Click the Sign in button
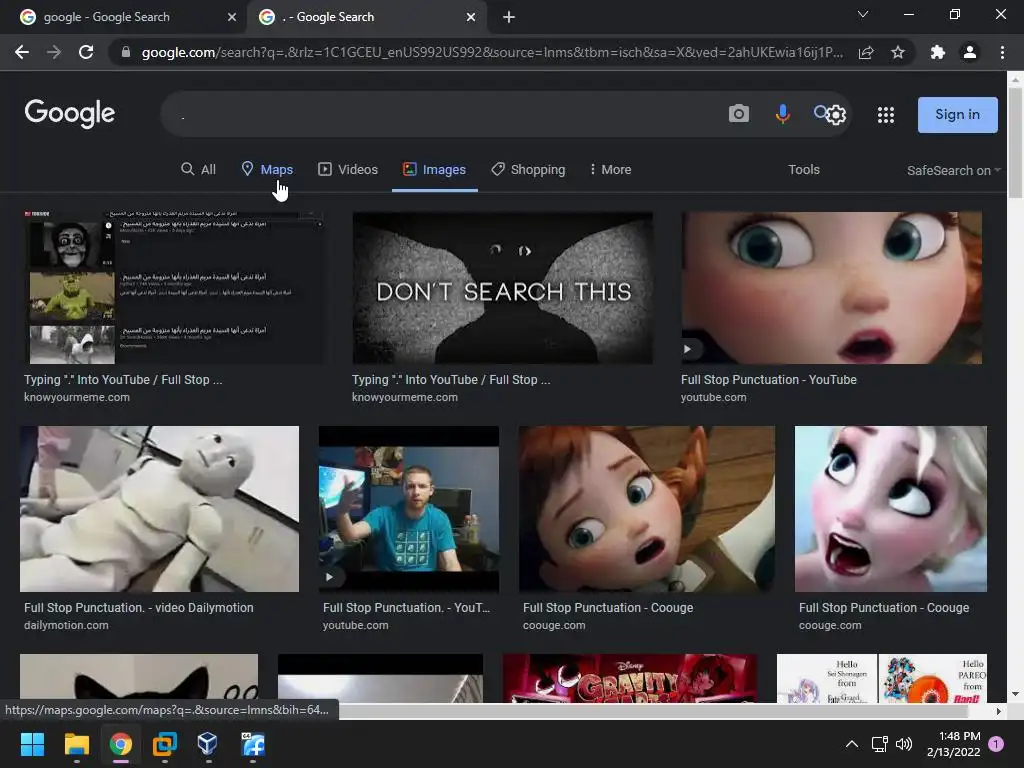Viewport: 1024px width, 768px height. (957, 115)
